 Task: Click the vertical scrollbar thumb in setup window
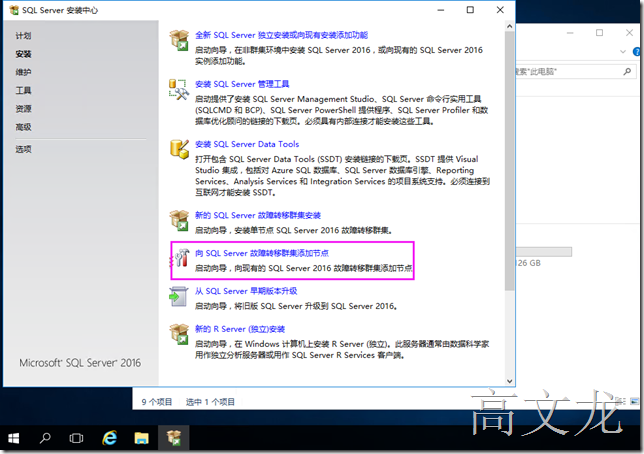pos(509,161)
